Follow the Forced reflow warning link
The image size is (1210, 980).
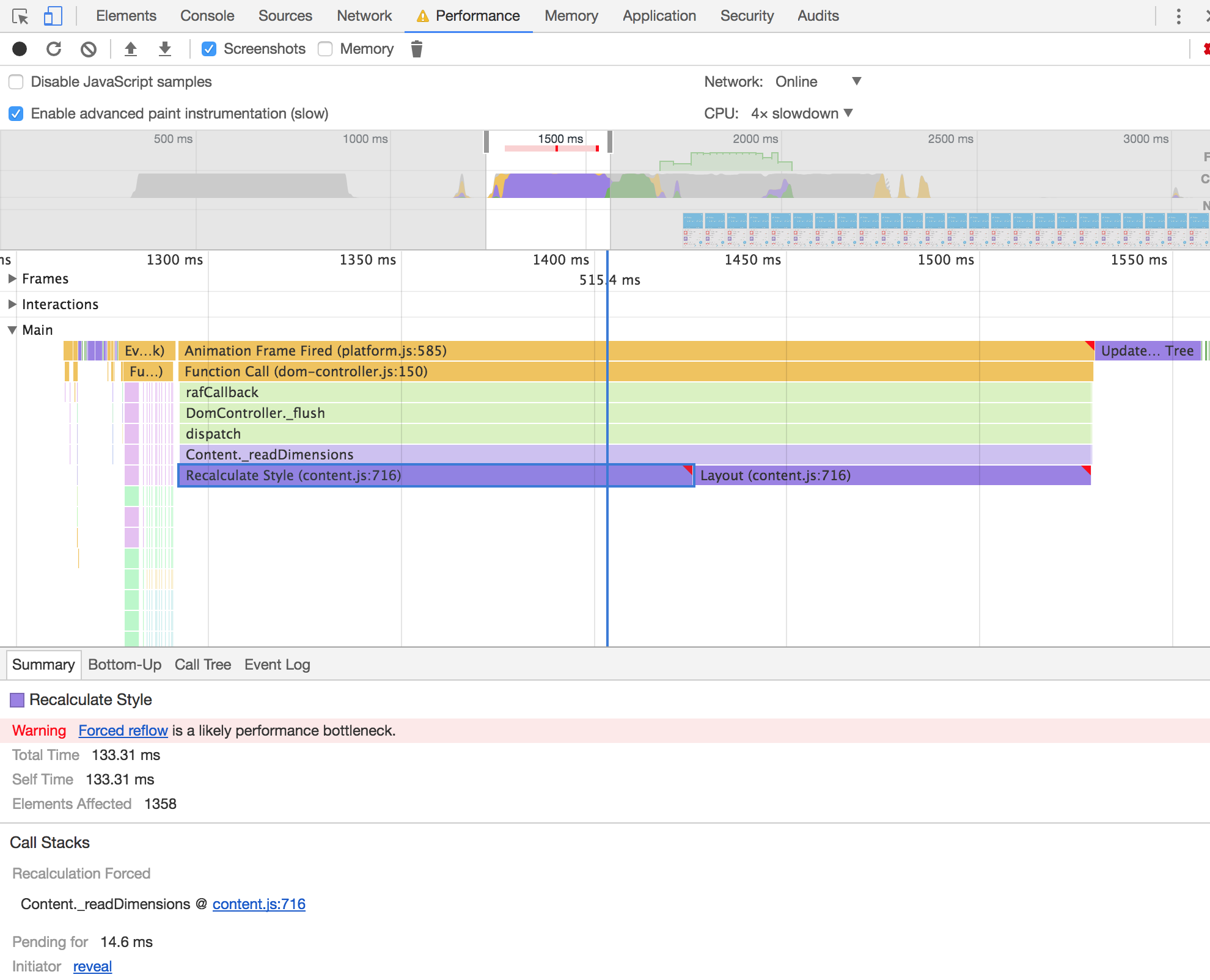122,730
